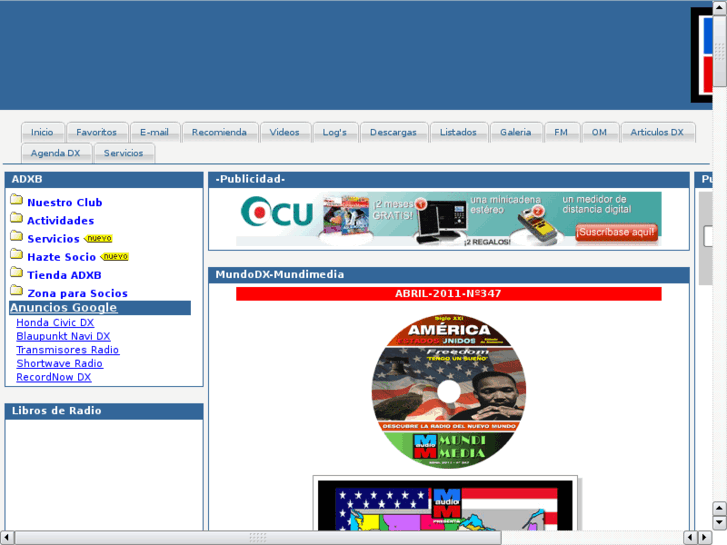
Task: Open the Listados tab
Action: pos(458,132)
